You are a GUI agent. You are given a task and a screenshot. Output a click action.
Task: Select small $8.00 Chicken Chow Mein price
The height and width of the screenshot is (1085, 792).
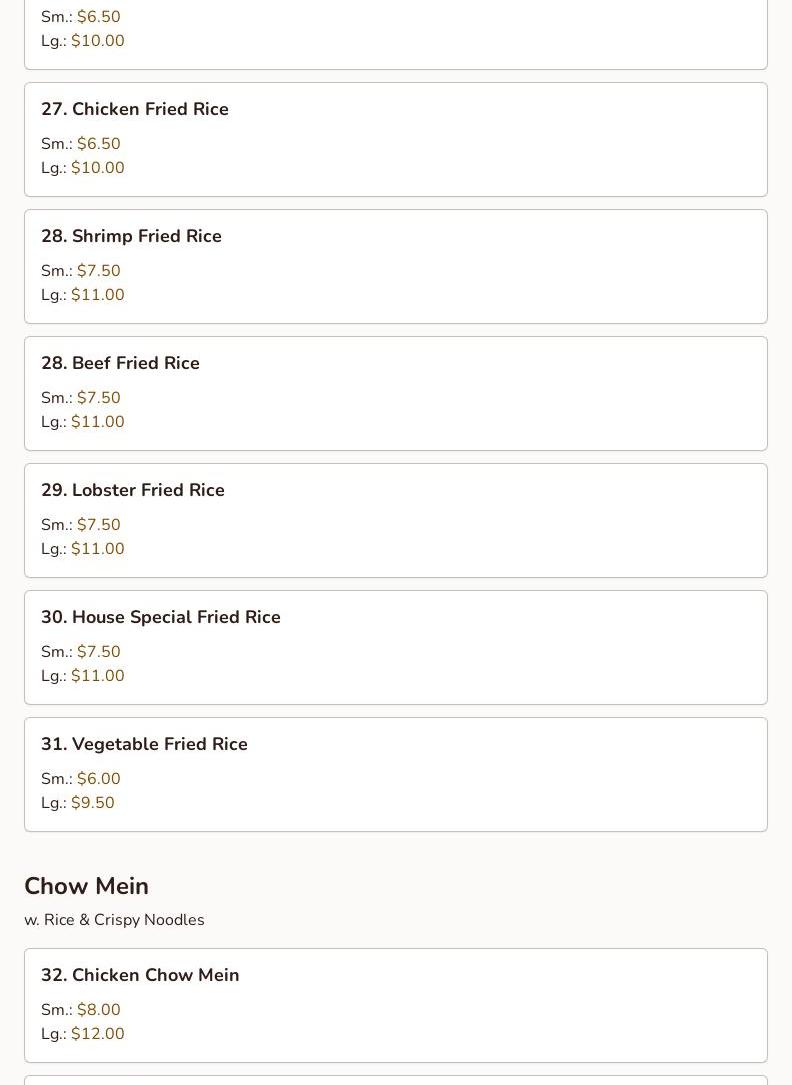98,1010
